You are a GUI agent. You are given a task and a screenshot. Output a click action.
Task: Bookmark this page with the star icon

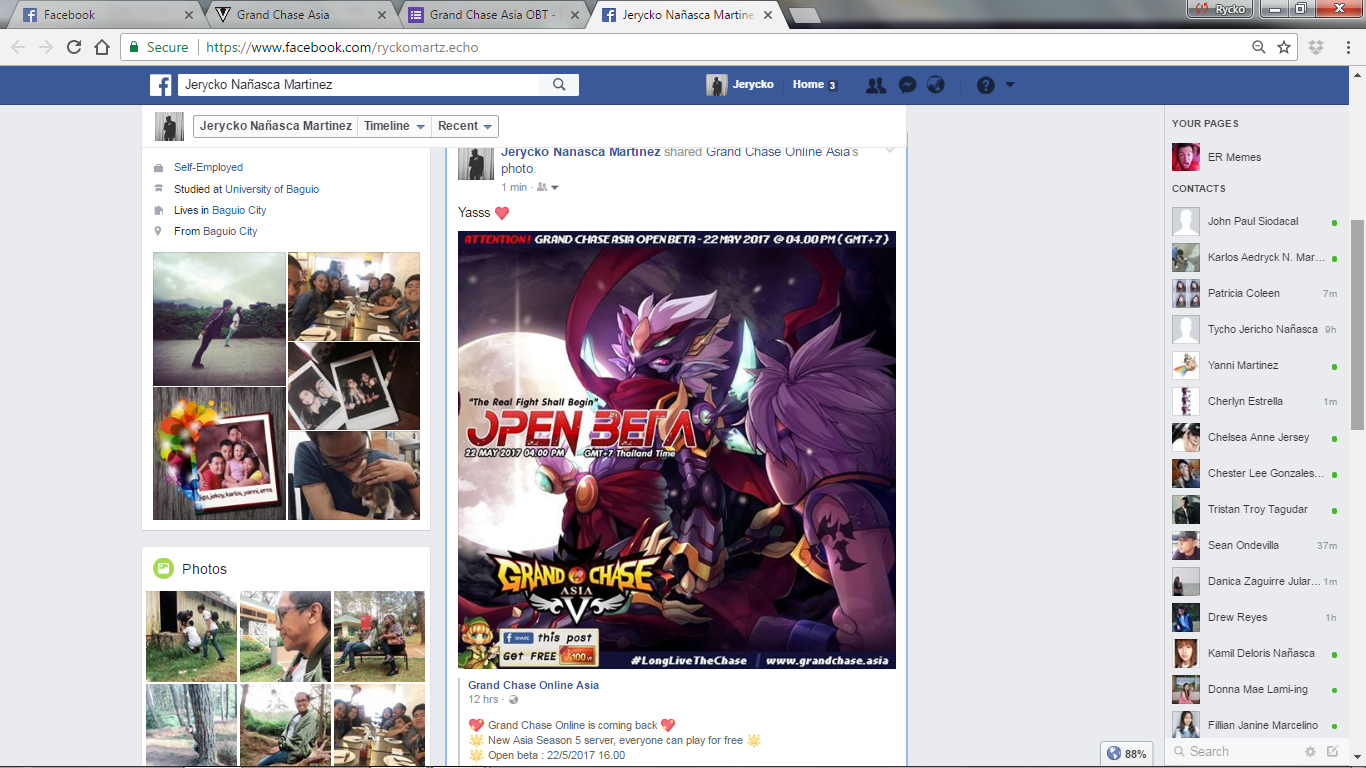tap(1284, 47)
